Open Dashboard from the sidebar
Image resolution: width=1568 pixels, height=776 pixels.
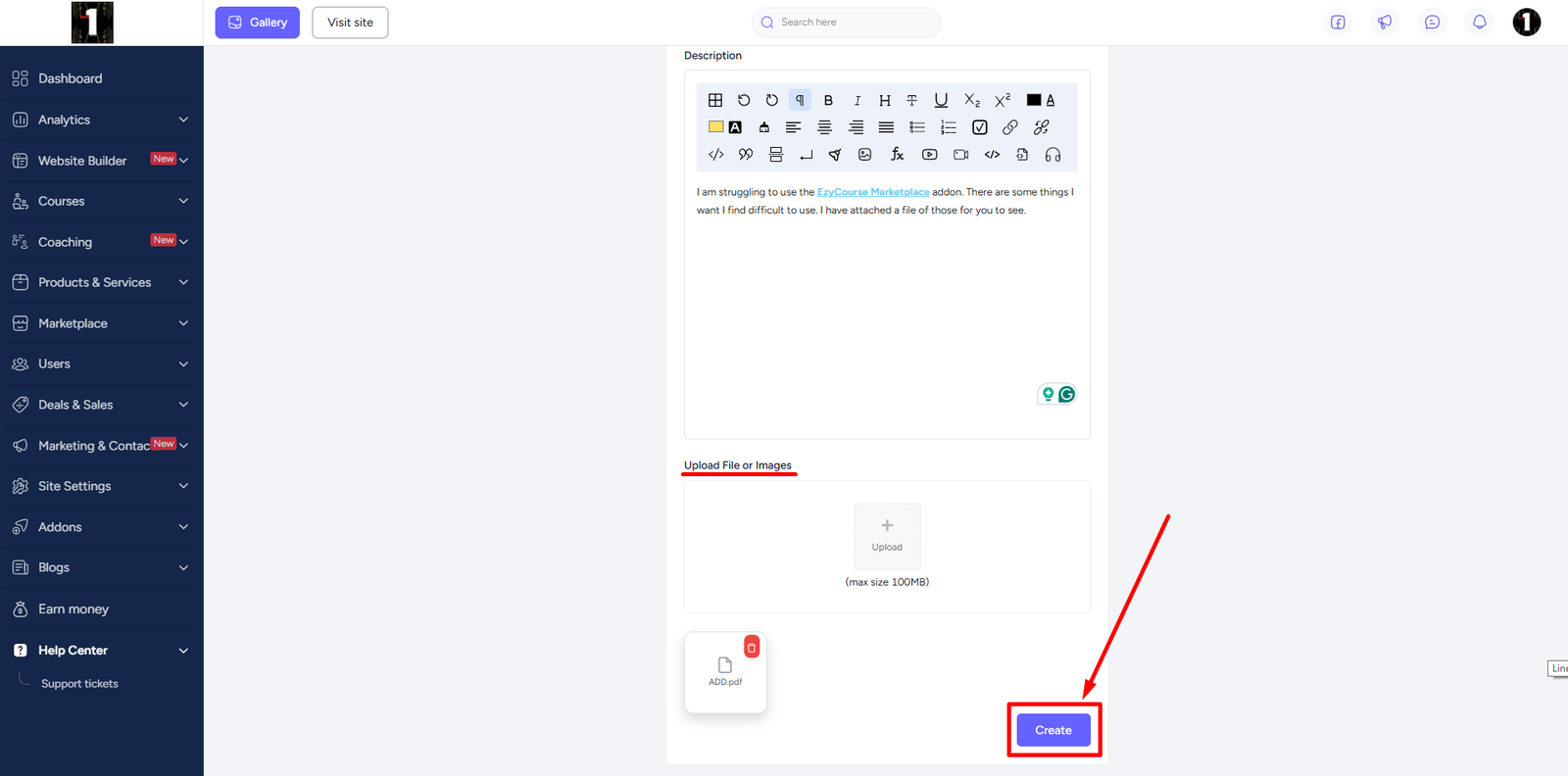(x=70, y=78)
